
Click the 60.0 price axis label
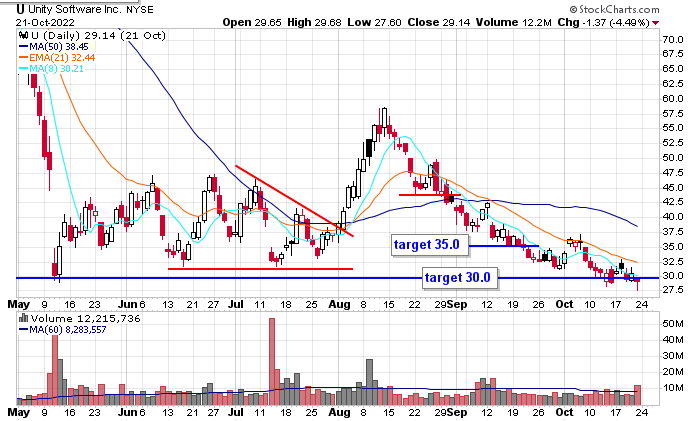pyautogui.click(x=673, y=99)
